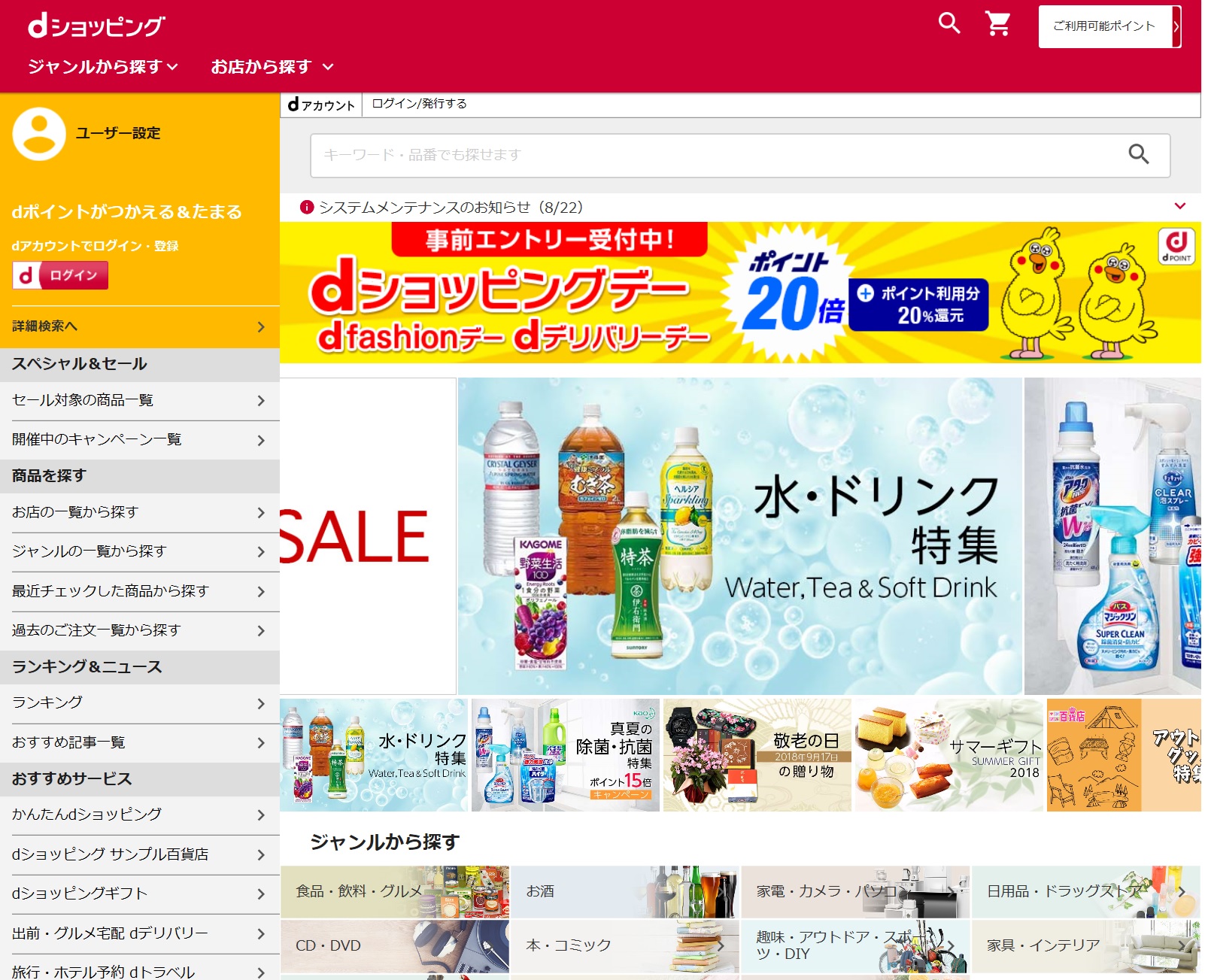Open 過去のご注文一覧から探す
1211x980 pixels.
point(140,631)
